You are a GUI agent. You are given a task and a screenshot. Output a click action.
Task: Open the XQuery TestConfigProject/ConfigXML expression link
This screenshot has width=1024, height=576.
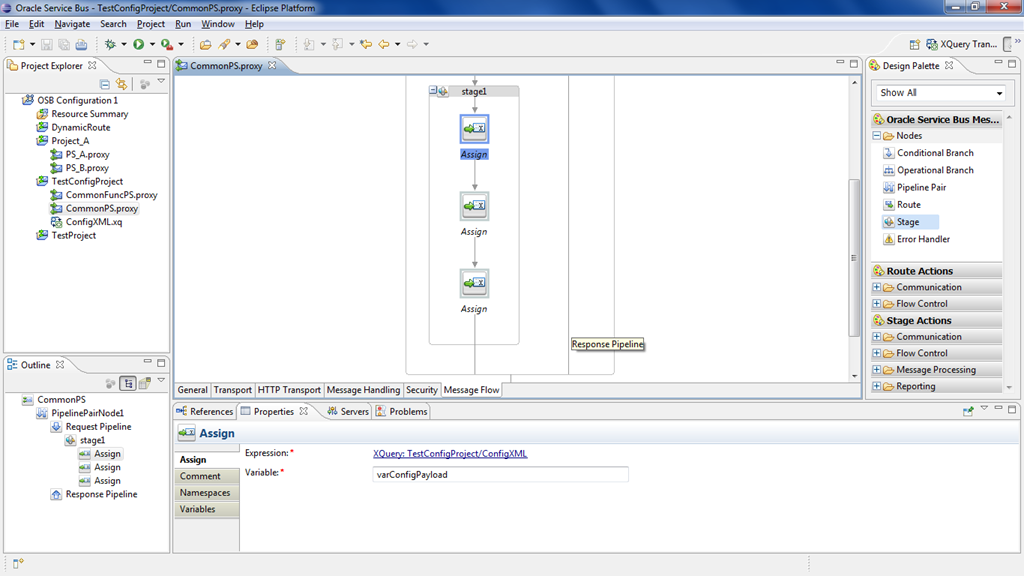click(x=450, y=453)
